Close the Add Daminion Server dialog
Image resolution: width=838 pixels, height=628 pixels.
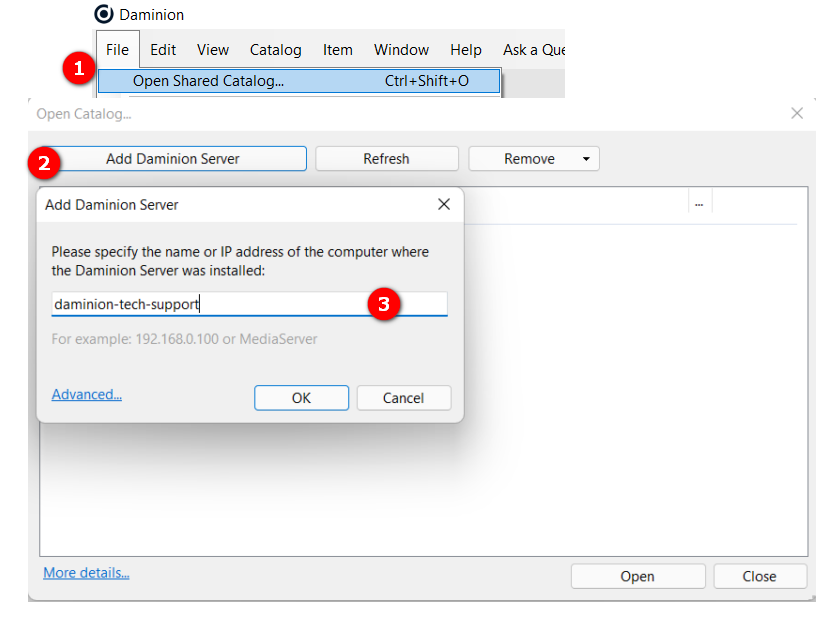click(444, 204)
